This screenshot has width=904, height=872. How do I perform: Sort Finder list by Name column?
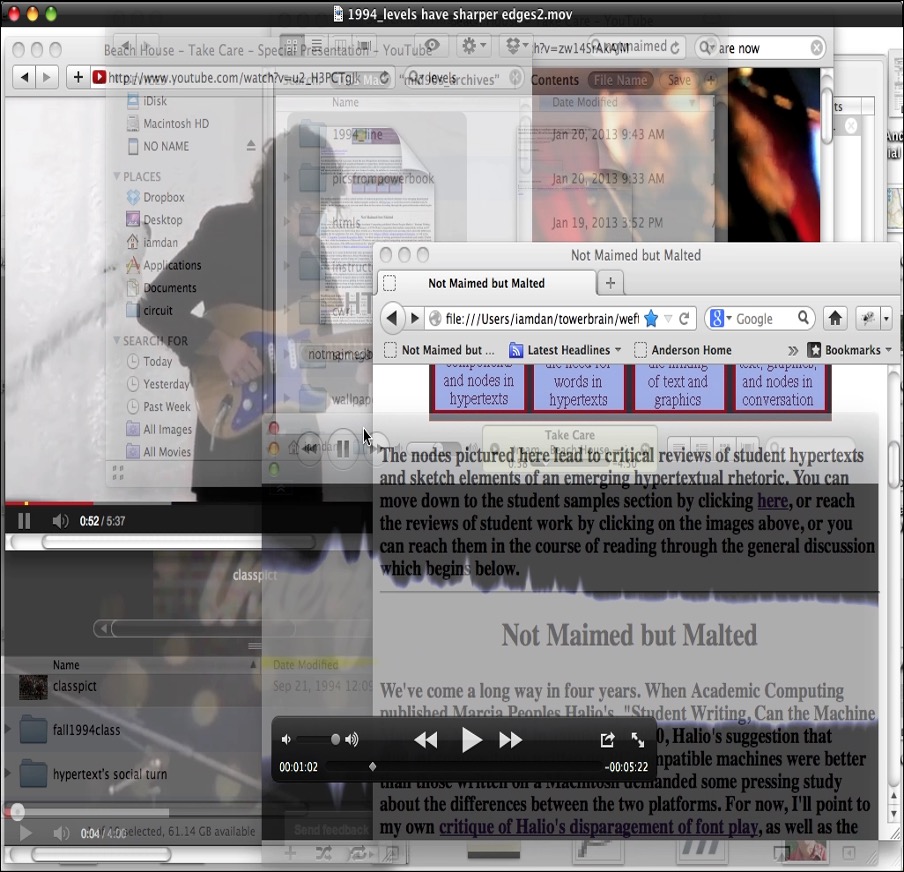[66, 665]
